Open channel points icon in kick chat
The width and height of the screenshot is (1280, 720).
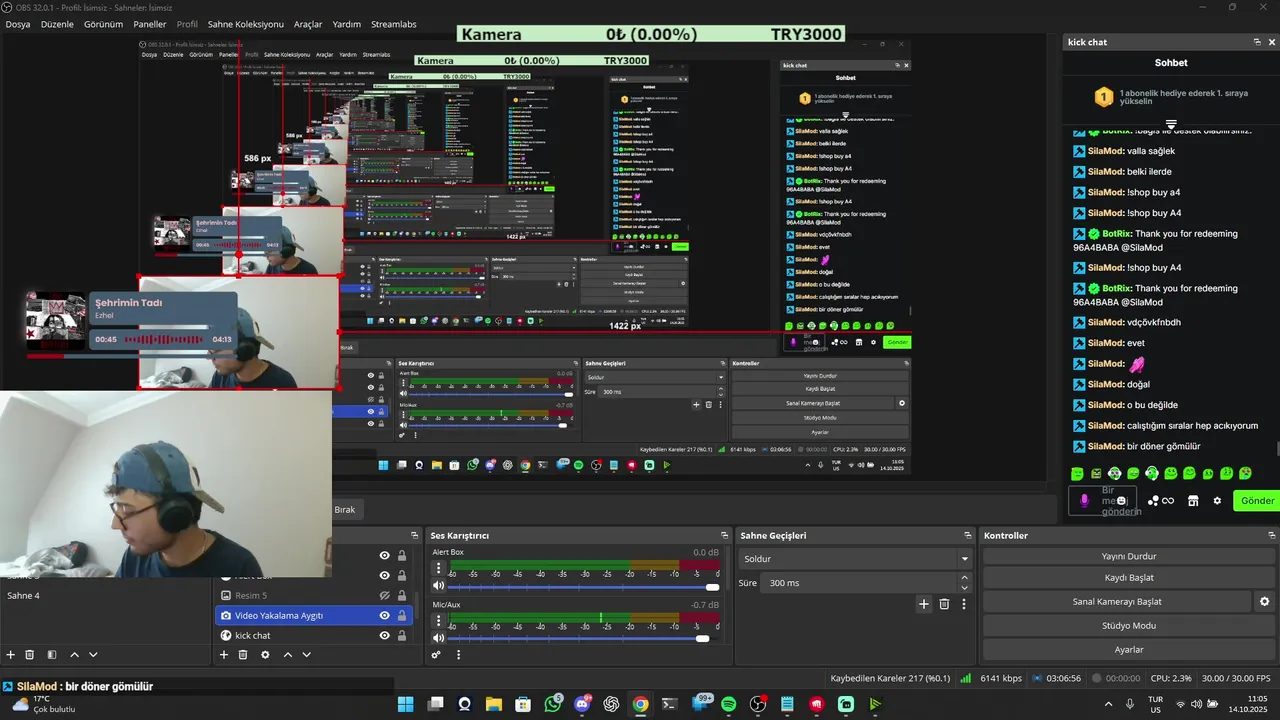point(1161,501)
